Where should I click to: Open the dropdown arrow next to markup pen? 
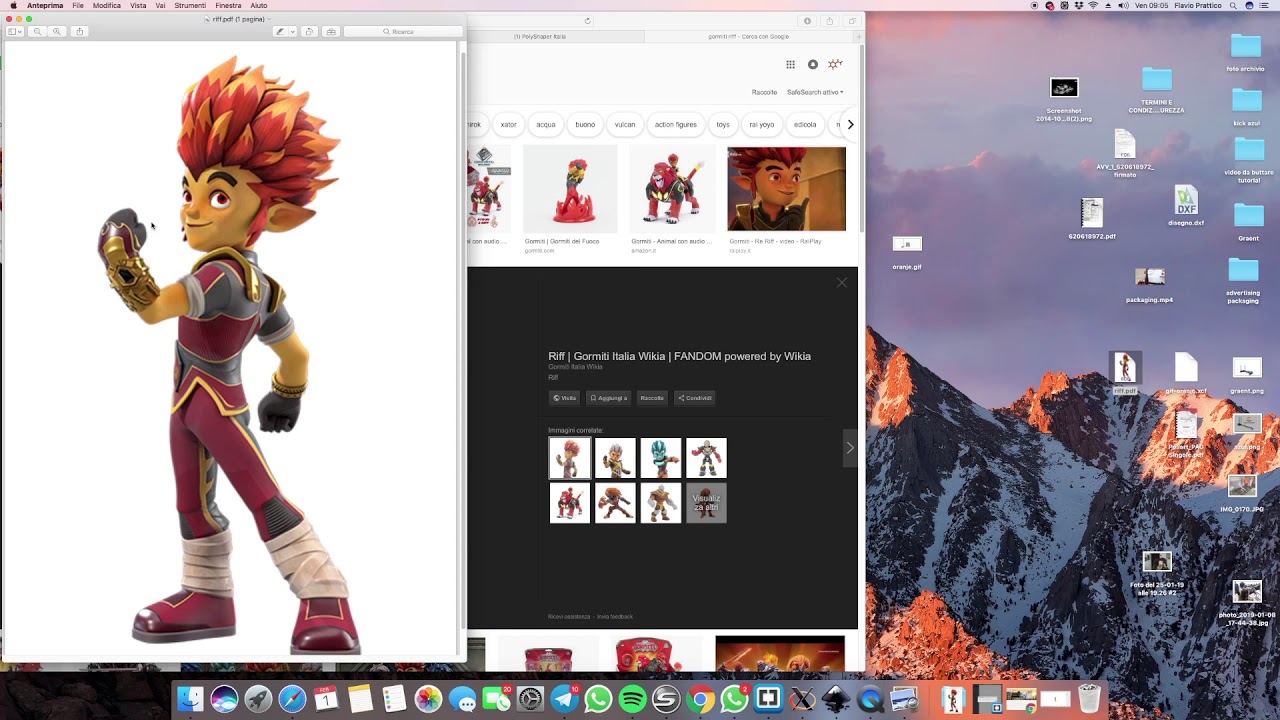pos(292,32)
